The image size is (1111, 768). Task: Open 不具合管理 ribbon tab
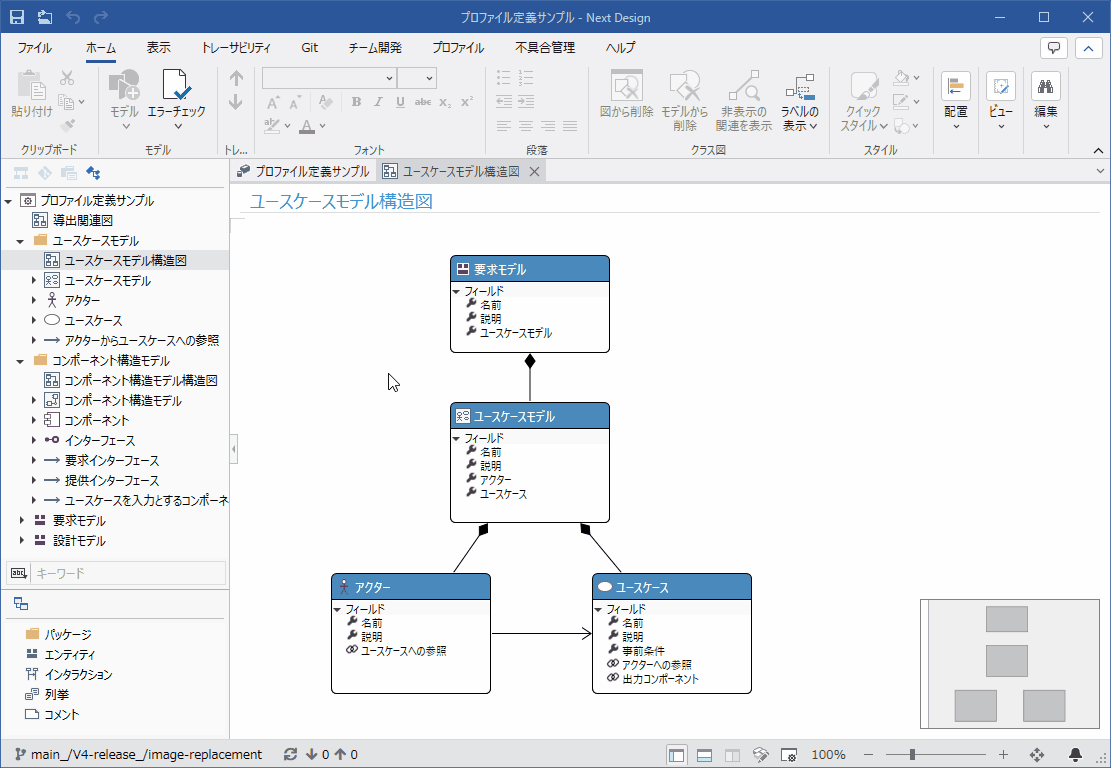coord(545,47)
